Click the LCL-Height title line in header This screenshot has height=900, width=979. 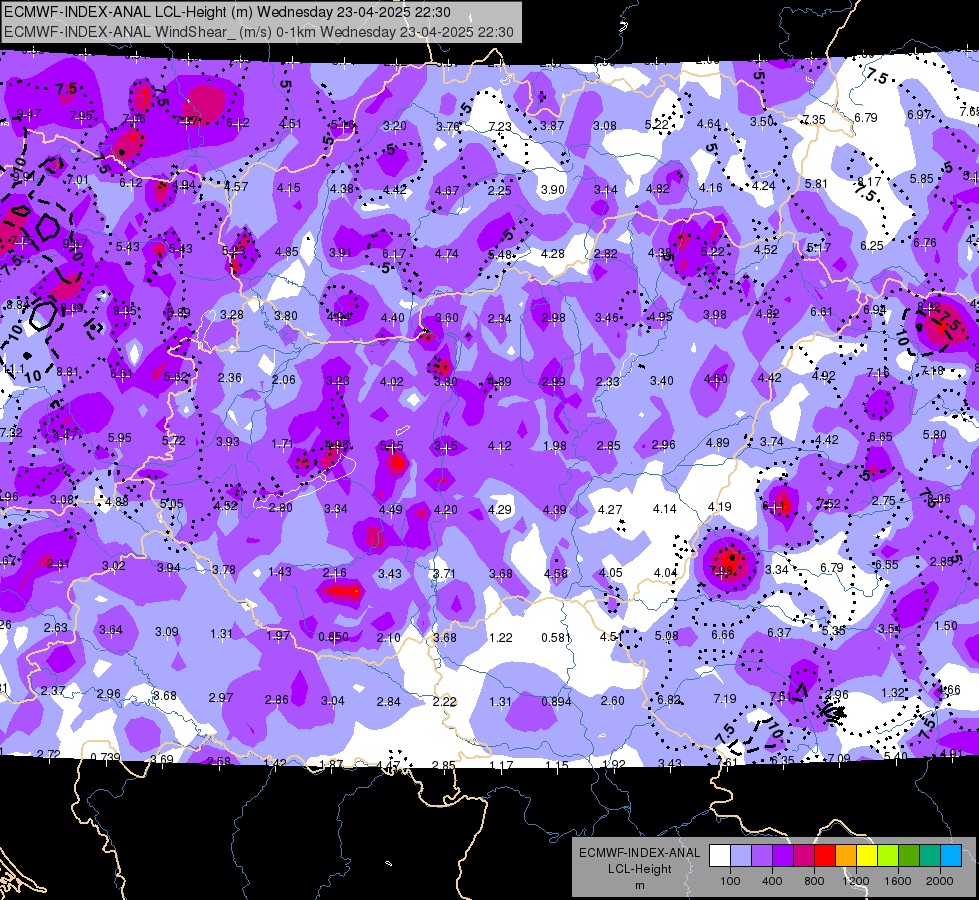click(x=227, y=12)
